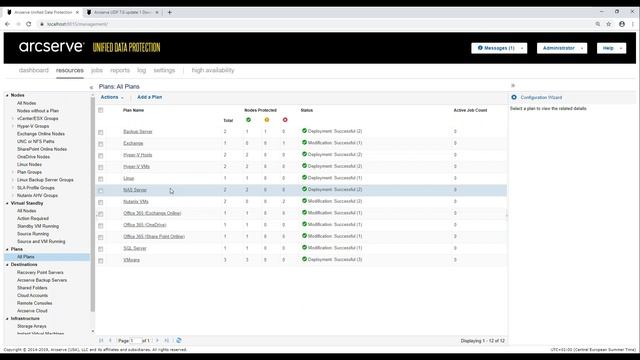
Task: Open the Messages (1) dropdown
Action: coord(499,48)
